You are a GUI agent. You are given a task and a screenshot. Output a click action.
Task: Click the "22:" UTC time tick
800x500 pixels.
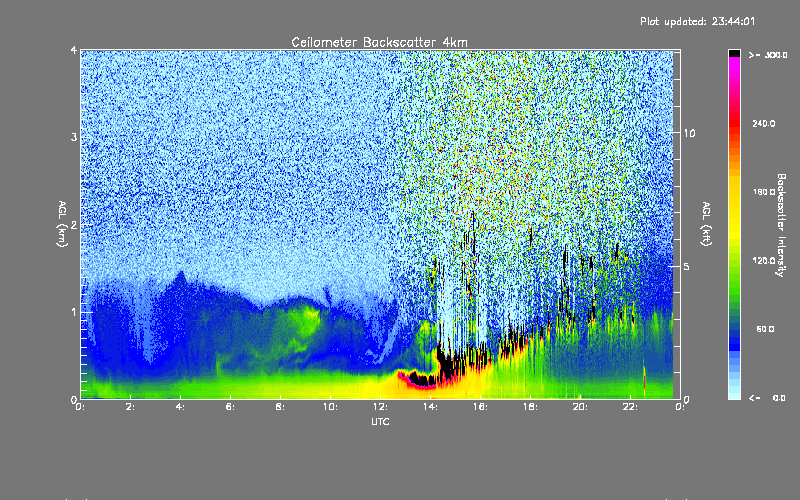click(630, 407)
